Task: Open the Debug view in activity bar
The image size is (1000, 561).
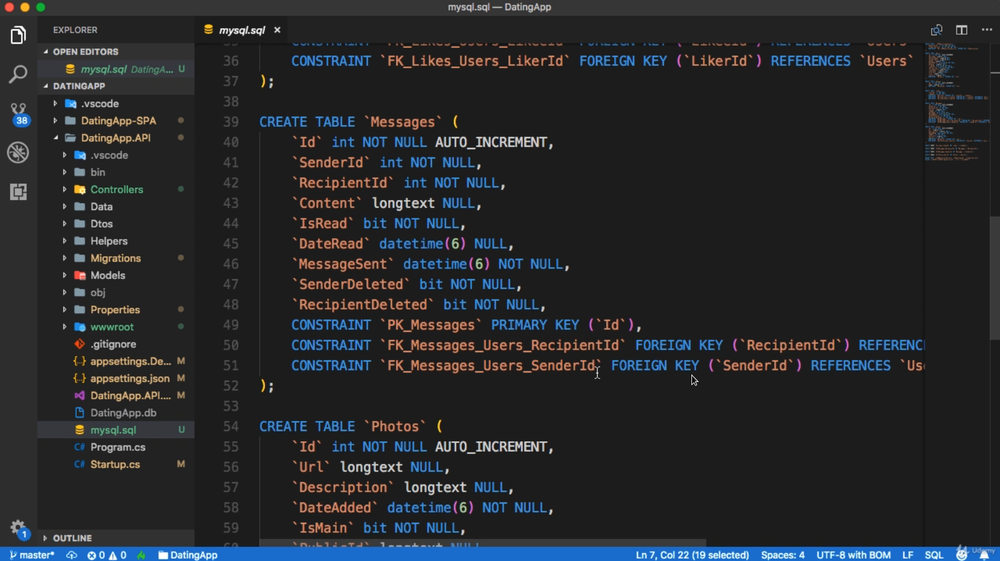Action: [x=18, y=152]
